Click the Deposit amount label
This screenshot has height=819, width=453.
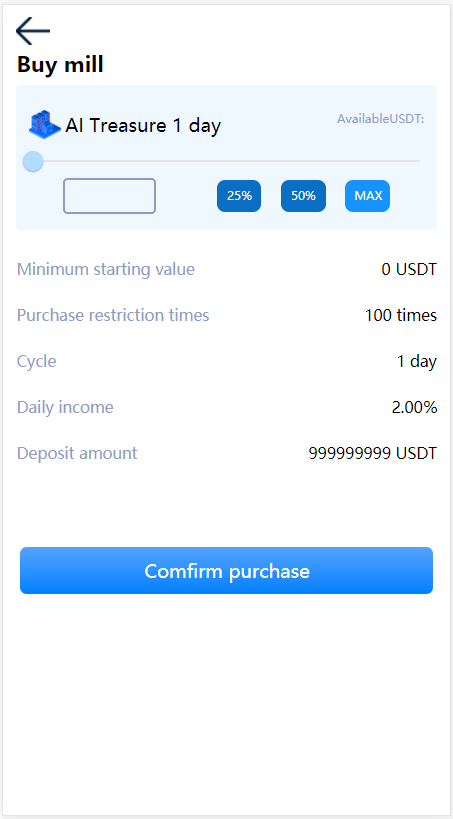(77, 453)
